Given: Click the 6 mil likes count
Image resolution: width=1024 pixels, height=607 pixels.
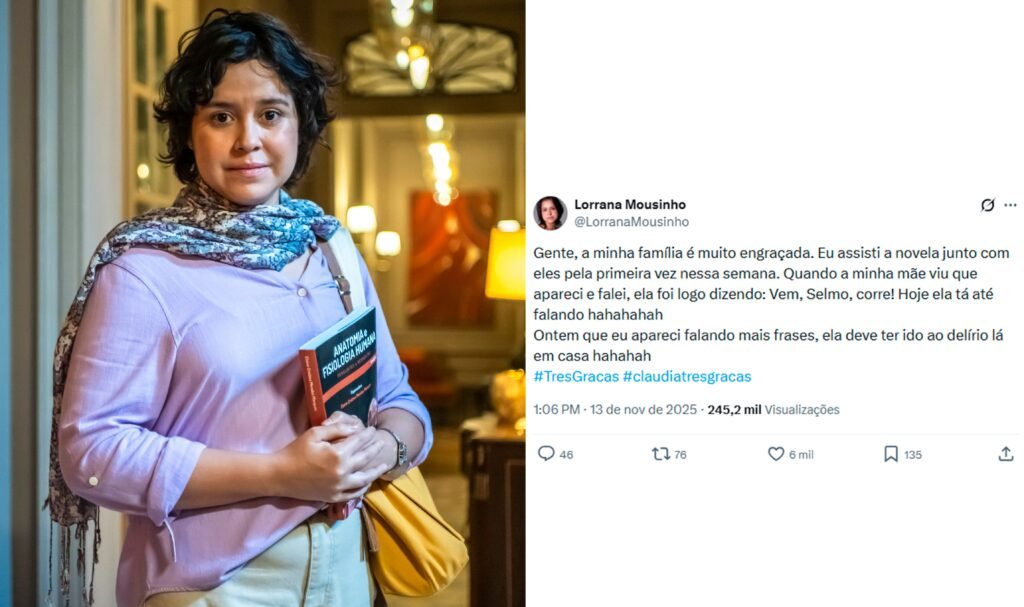Looking at the screenshot, I should click(x=801, y=455).
